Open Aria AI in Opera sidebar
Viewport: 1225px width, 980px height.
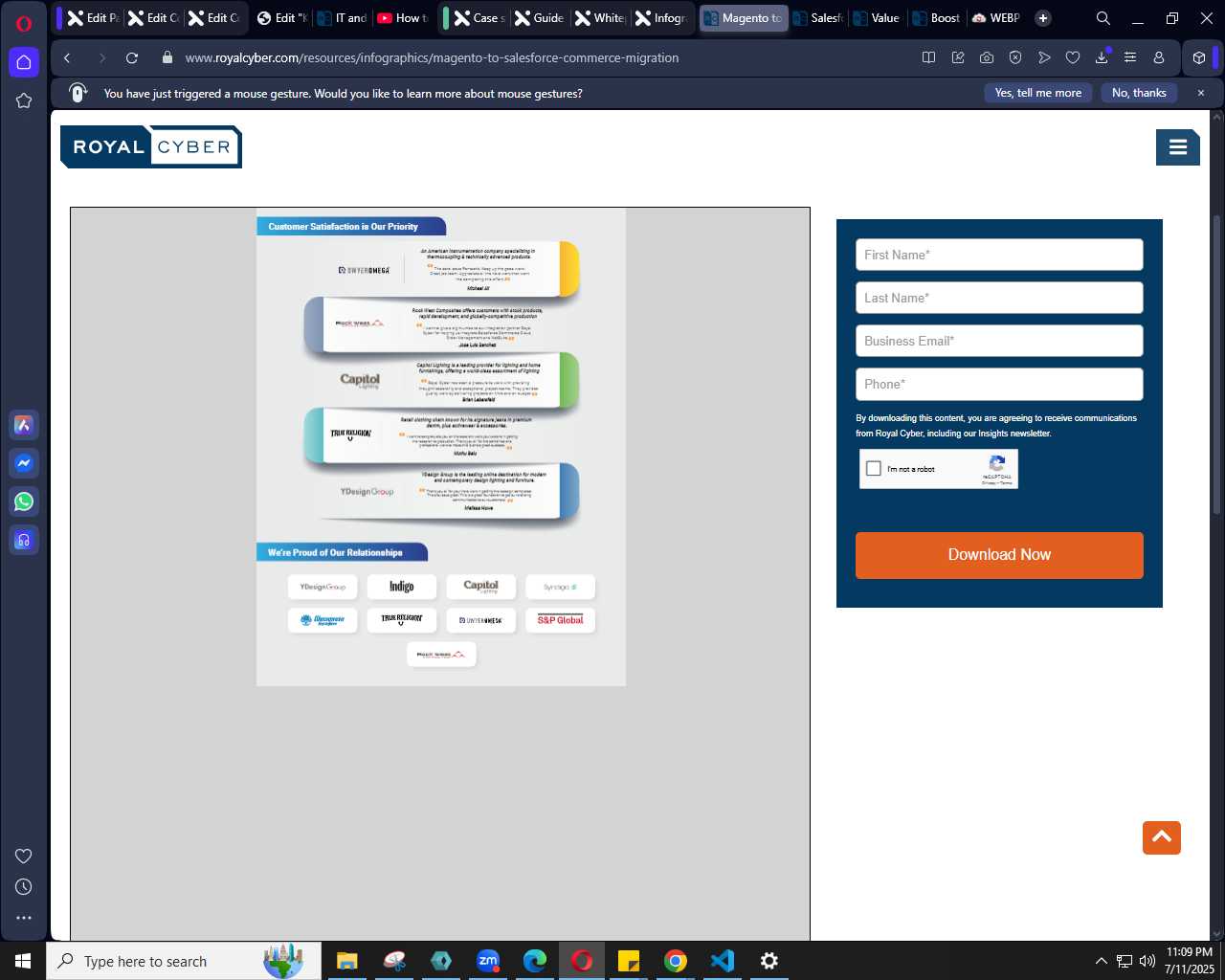24,425
